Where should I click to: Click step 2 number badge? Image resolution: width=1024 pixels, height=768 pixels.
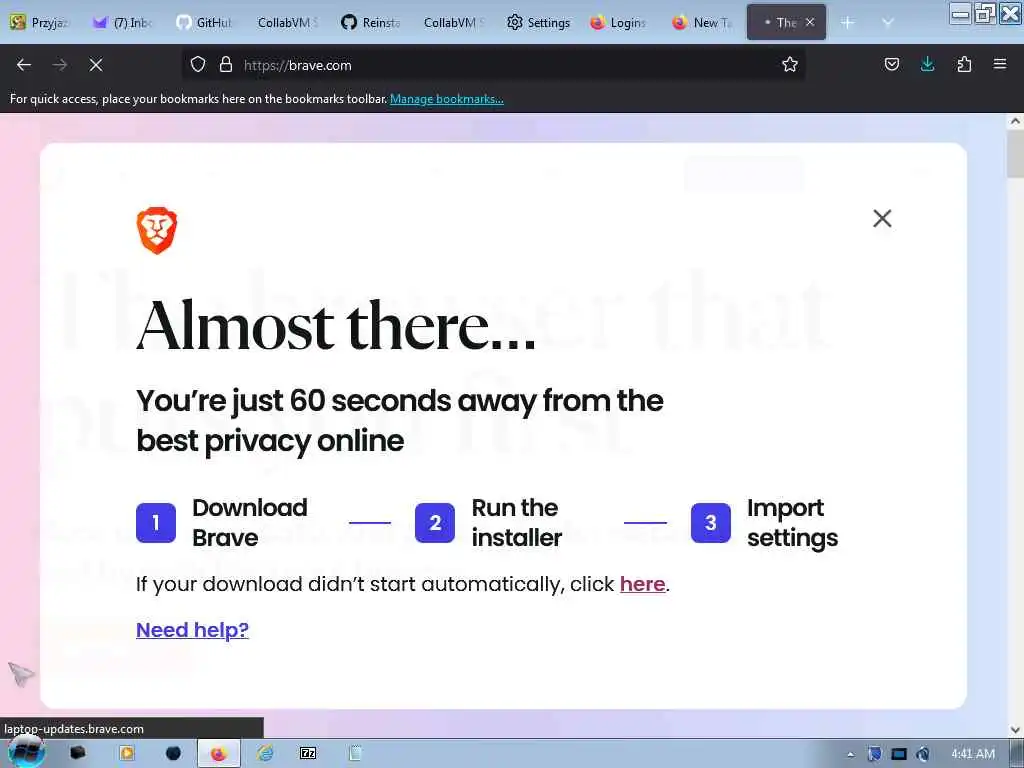[x=435, y=522]
